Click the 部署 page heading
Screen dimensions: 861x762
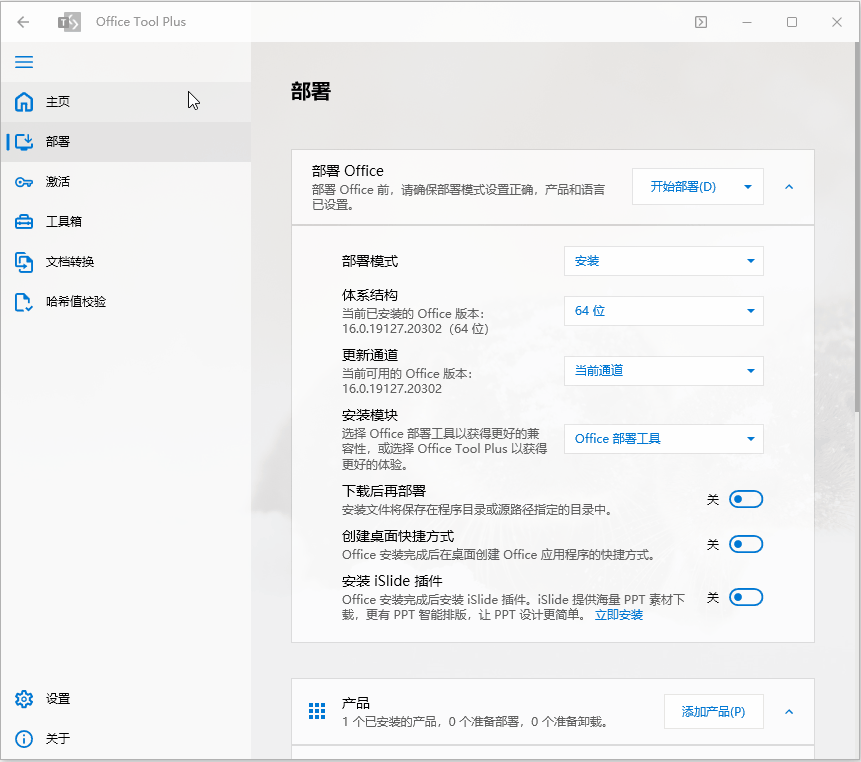pos(311,91)
